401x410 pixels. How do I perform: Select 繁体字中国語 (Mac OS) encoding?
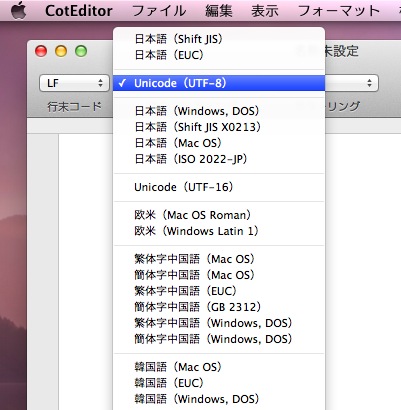click(219, 259)
